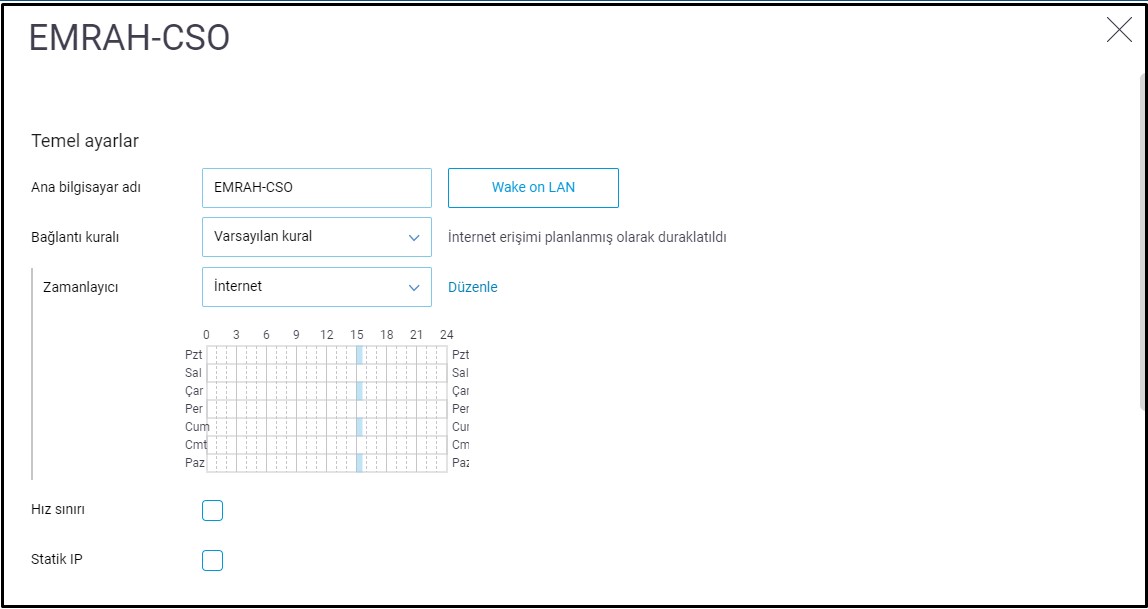The width and height of the screenshot is (1148, 609).
Task: Click the Sal row at hour 15
Action: point(359,373)
